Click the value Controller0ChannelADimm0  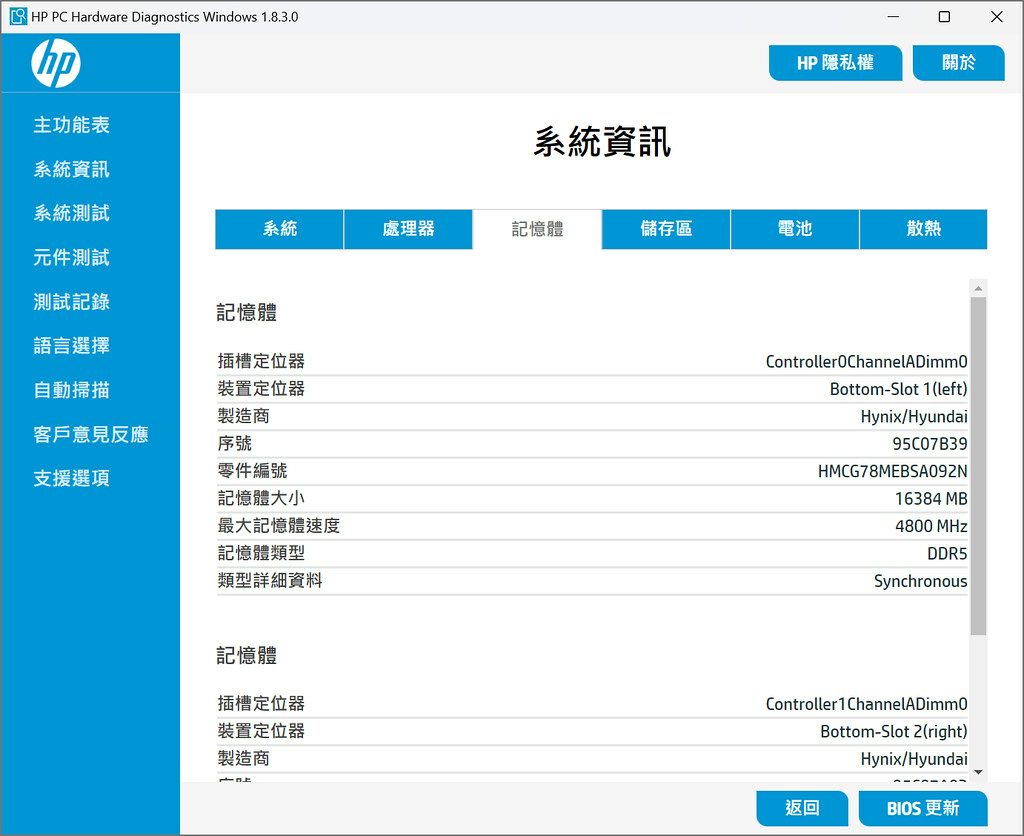(x=867, y=361)
